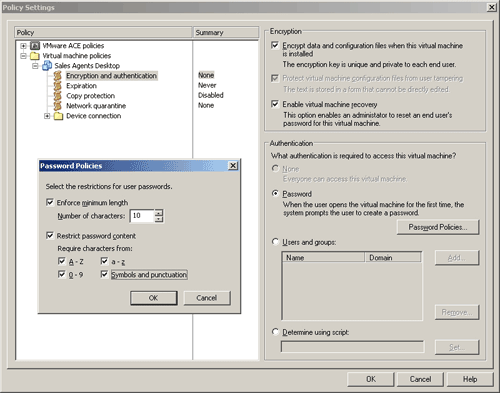Viewport: 500px width, 393px height.
Task: Select the Network quarantine policy item
Action: pyautogui.click(x=96, y=106)
